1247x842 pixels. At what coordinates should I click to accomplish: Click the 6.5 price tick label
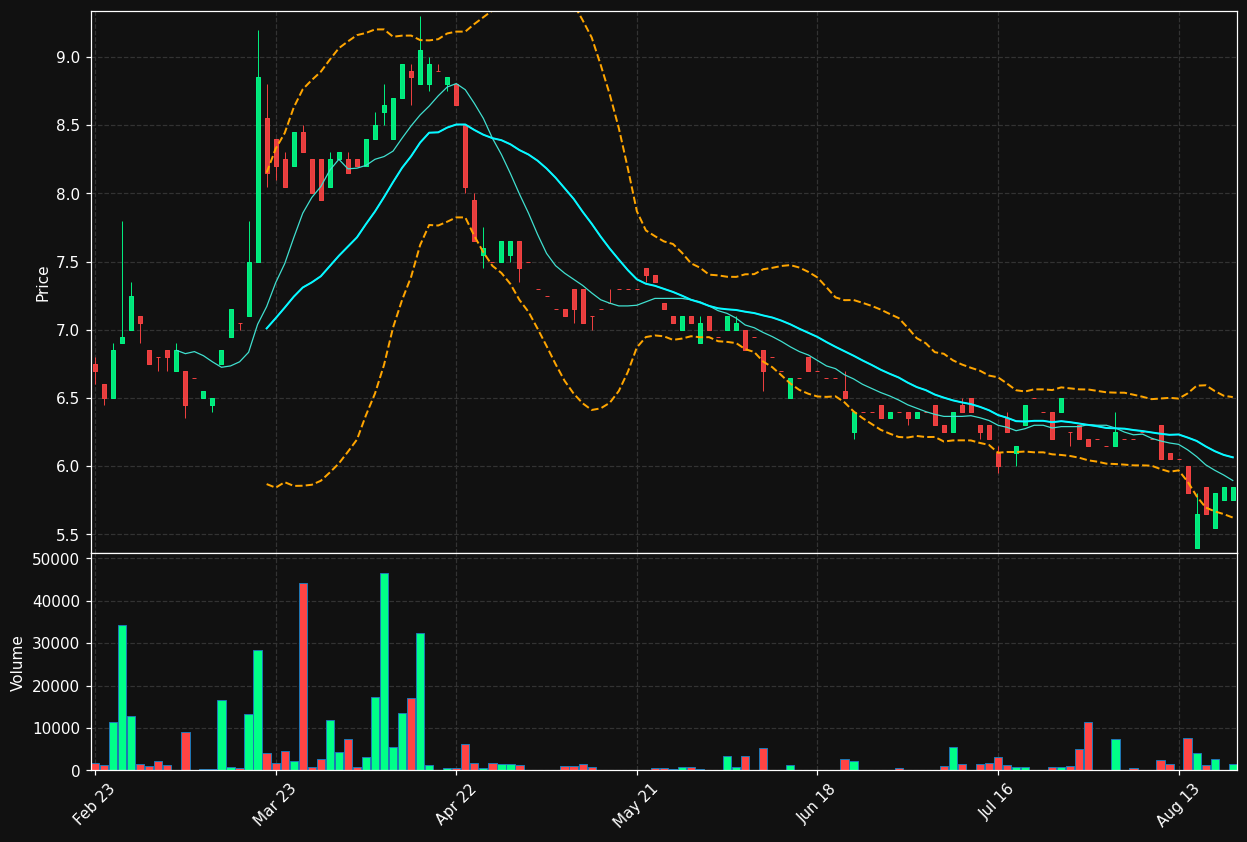coord(68,399)
